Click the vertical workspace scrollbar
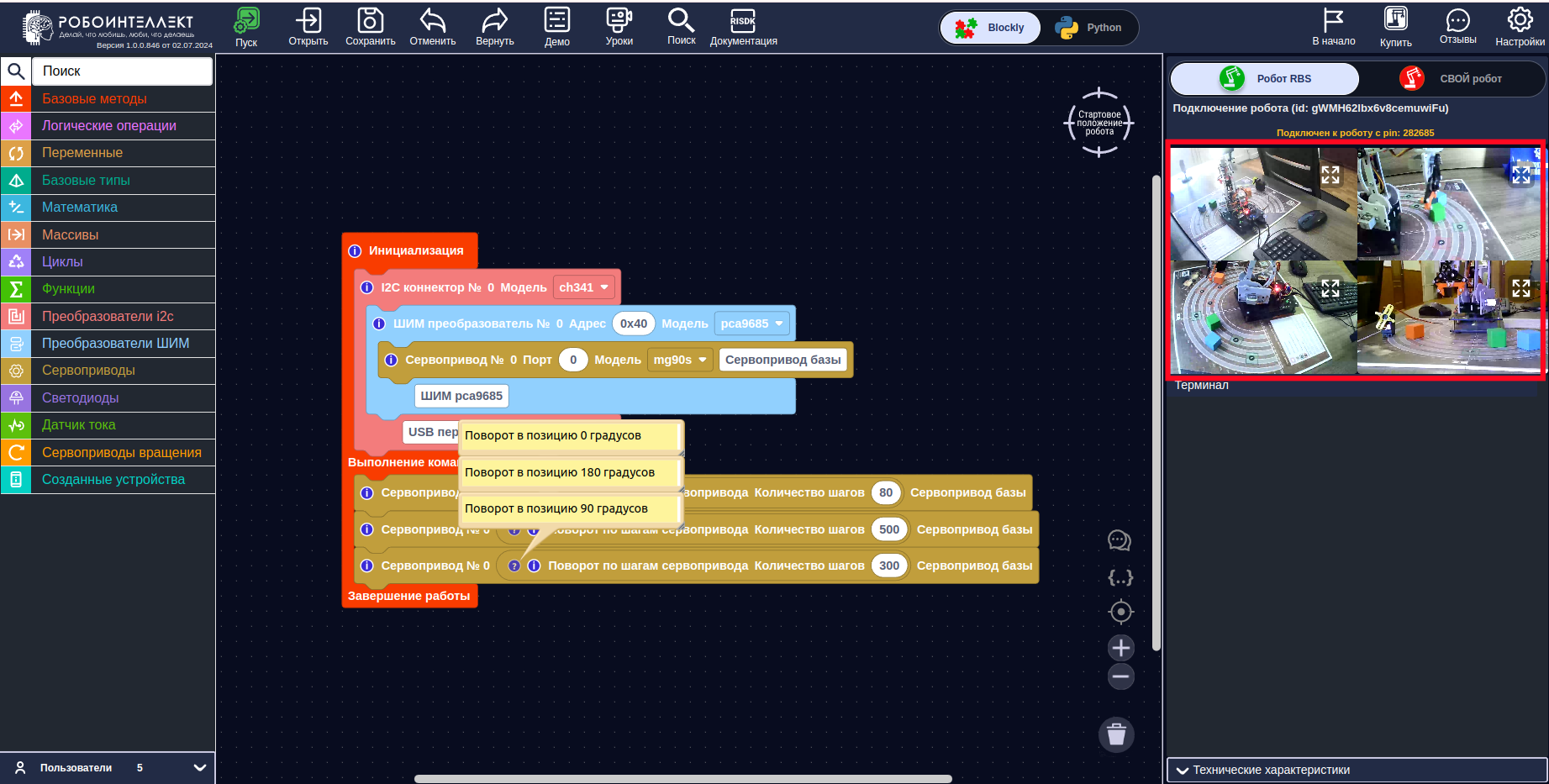Screen dimensions: 1549x784 (x=1156, y=412)
